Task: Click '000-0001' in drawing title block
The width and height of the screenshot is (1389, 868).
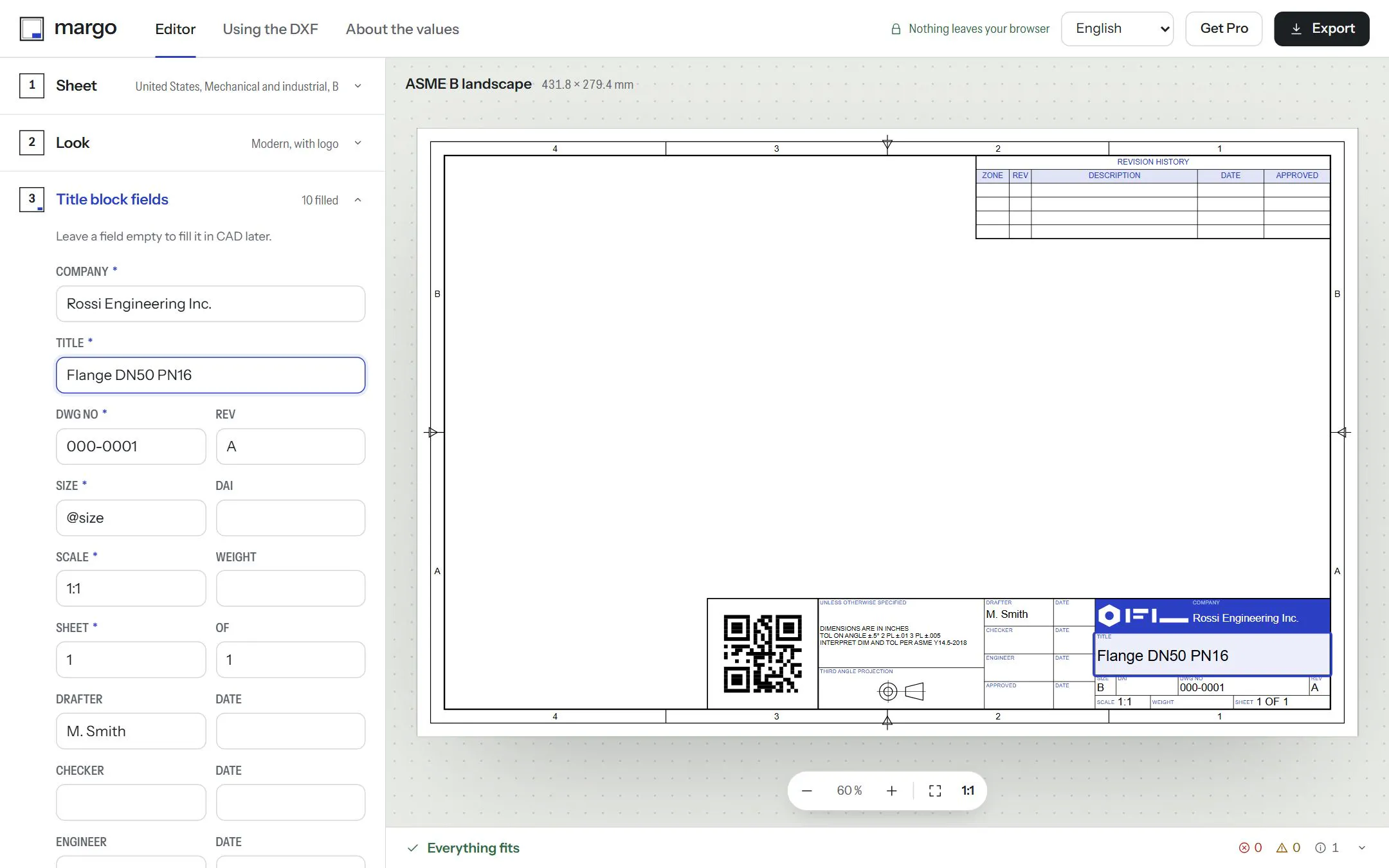Action: coord(1202,688)
